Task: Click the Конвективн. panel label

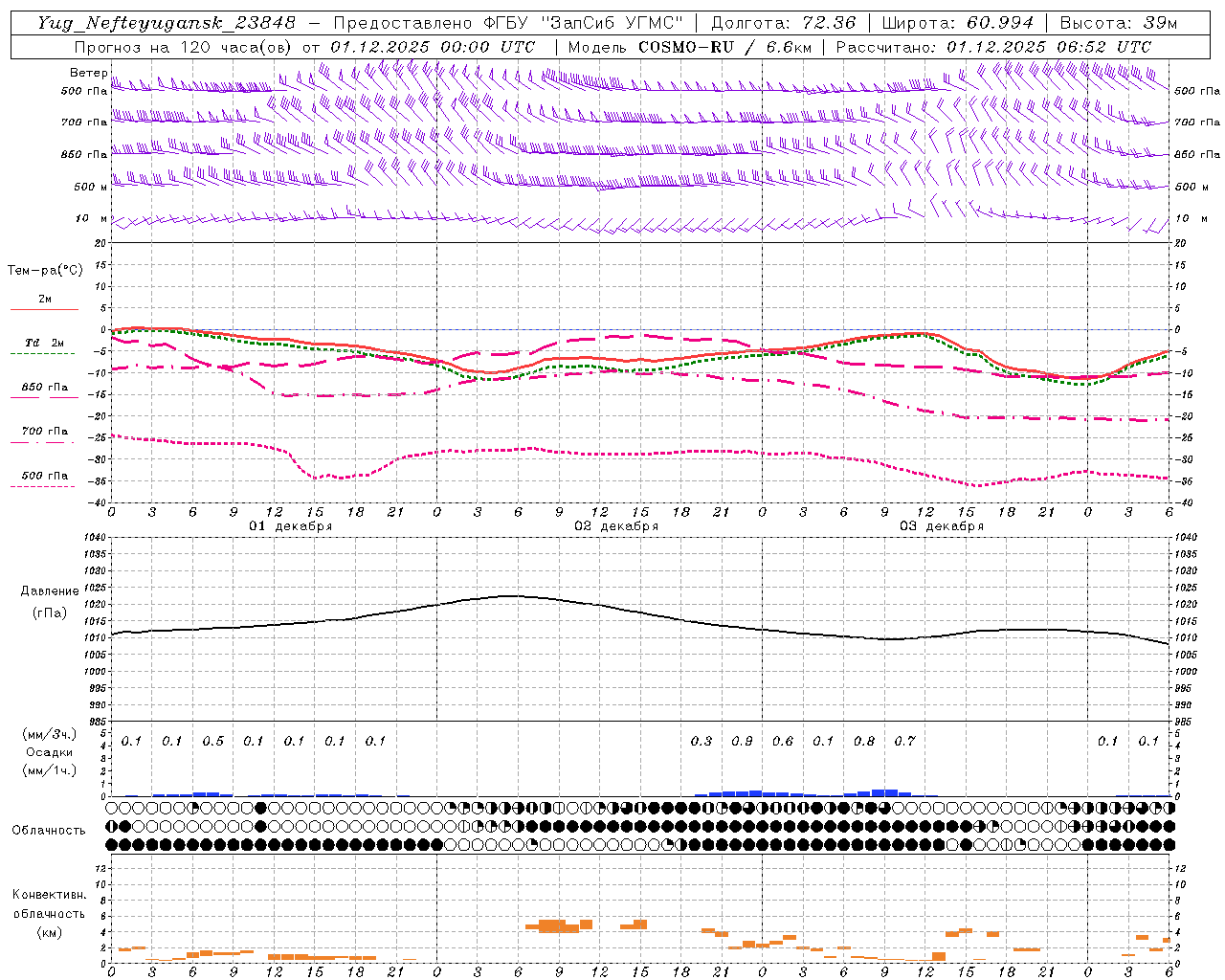Action: point(50,895)
